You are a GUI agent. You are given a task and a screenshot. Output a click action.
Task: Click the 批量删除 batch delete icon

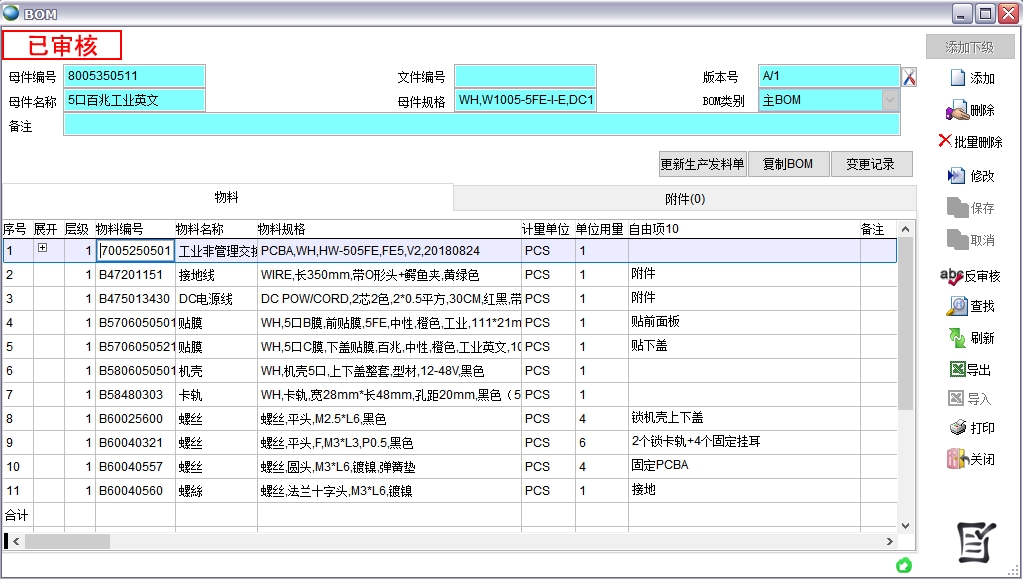pyautogui.click(x=970, y=142)
